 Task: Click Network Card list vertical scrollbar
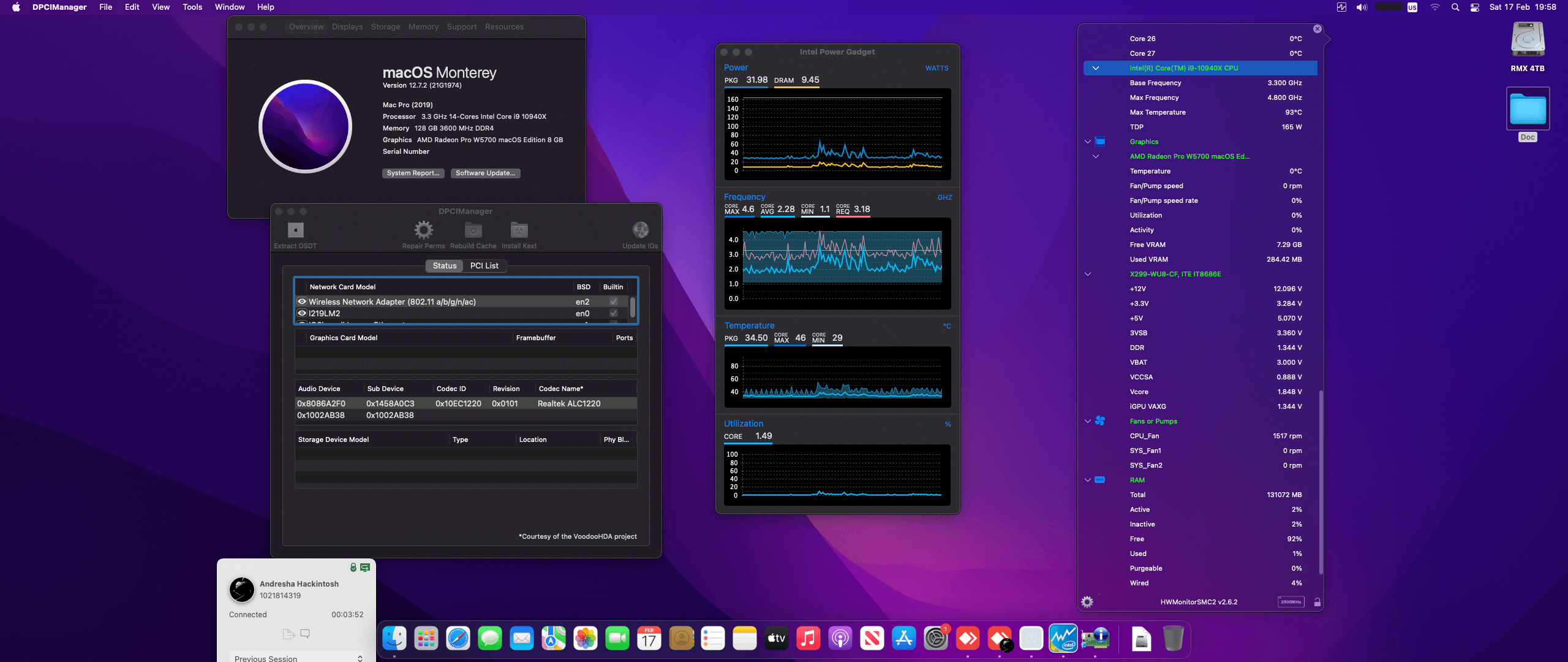[632, 307]
